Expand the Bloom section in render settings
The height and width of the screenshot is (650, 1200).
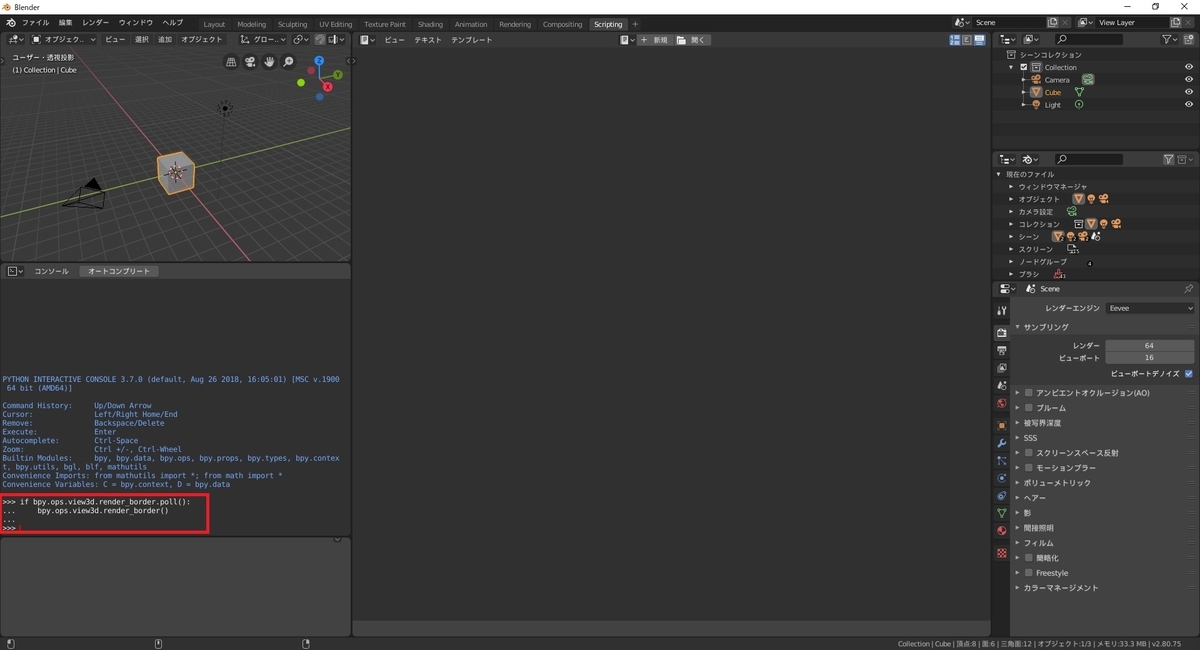pos(1017,407)
